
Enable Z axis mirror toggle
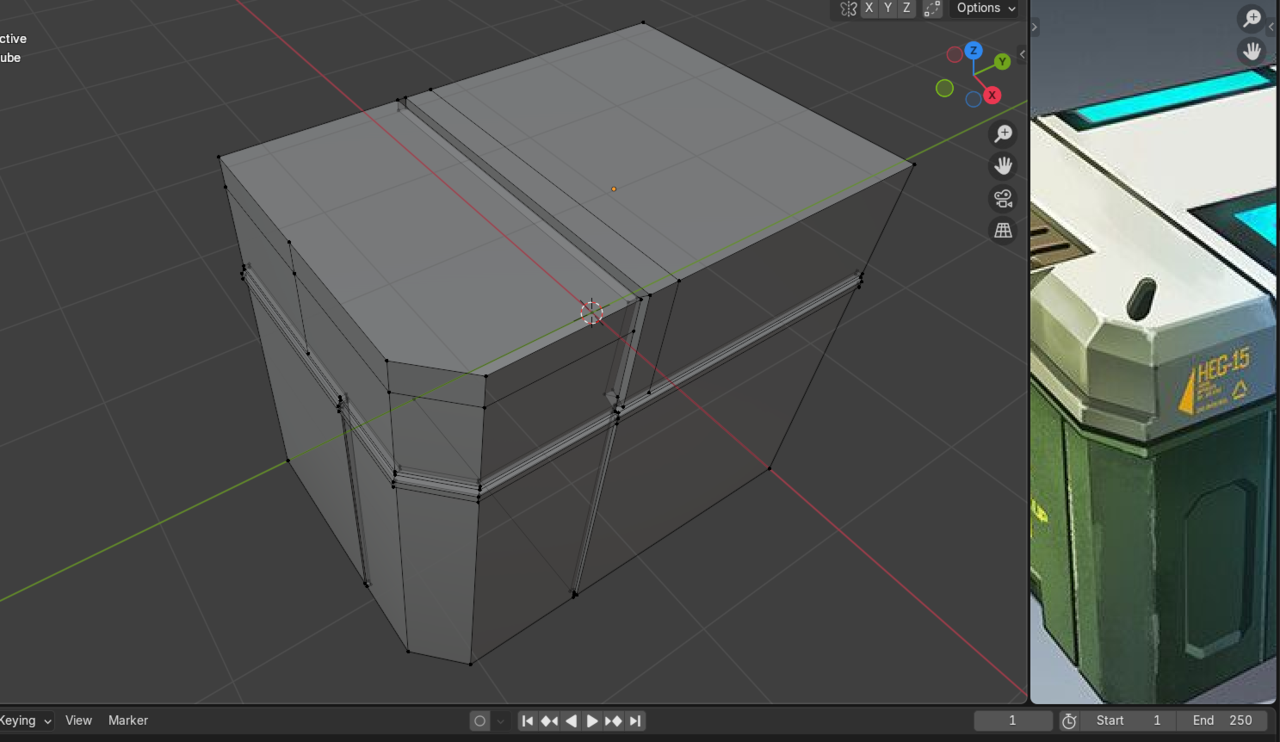[907, 9]
